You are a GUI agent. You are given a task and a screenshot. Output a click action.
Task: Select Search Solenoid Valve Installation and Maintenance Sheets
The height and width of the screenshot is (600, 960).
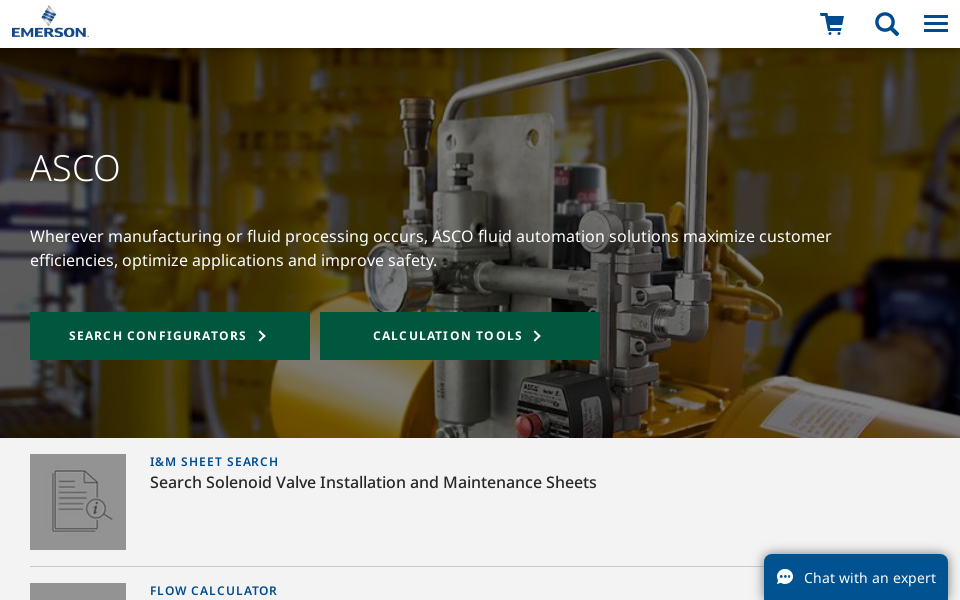[373, 483]
